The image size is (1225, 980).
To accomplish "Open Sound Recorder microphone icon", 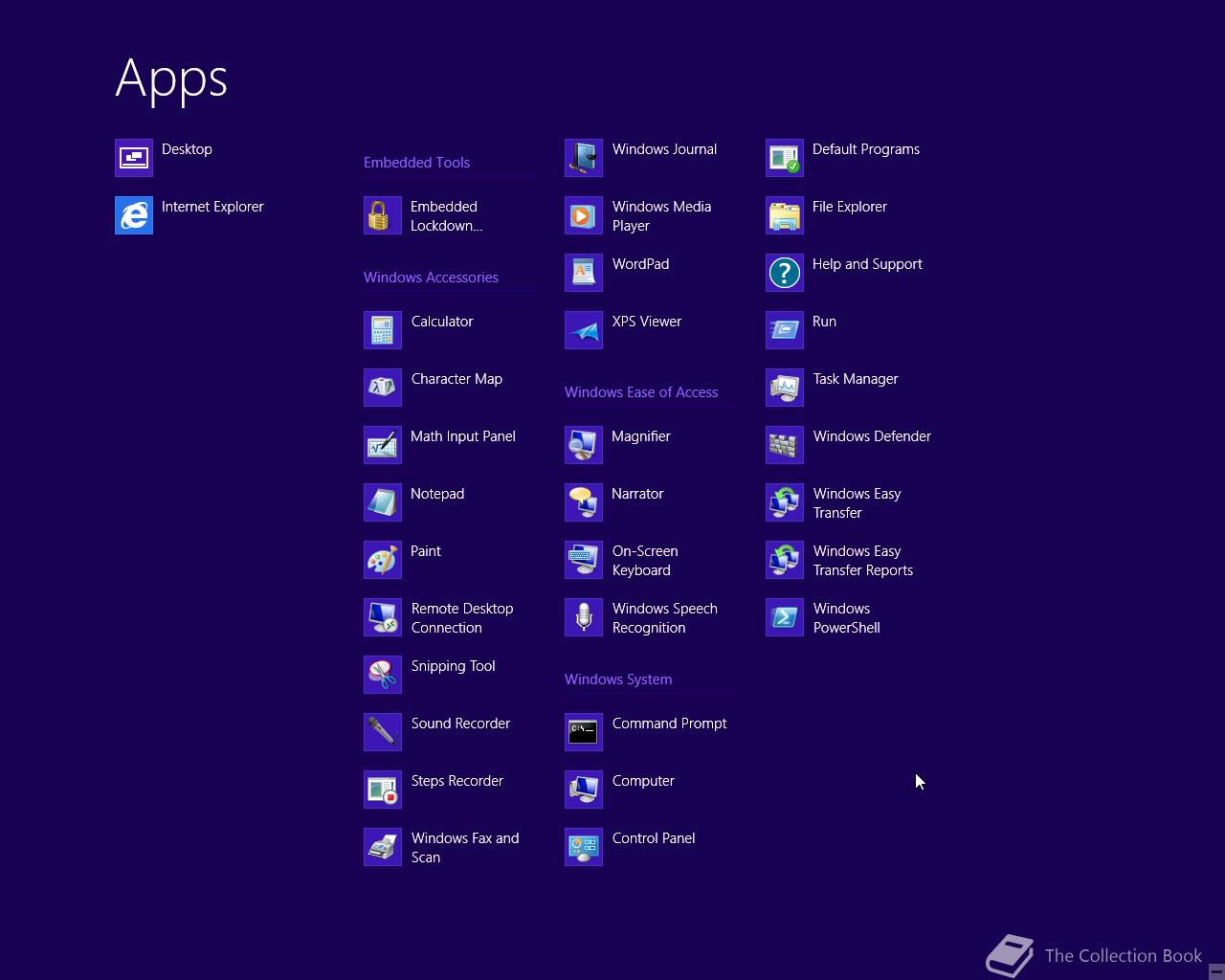I will tap(383, 732).
